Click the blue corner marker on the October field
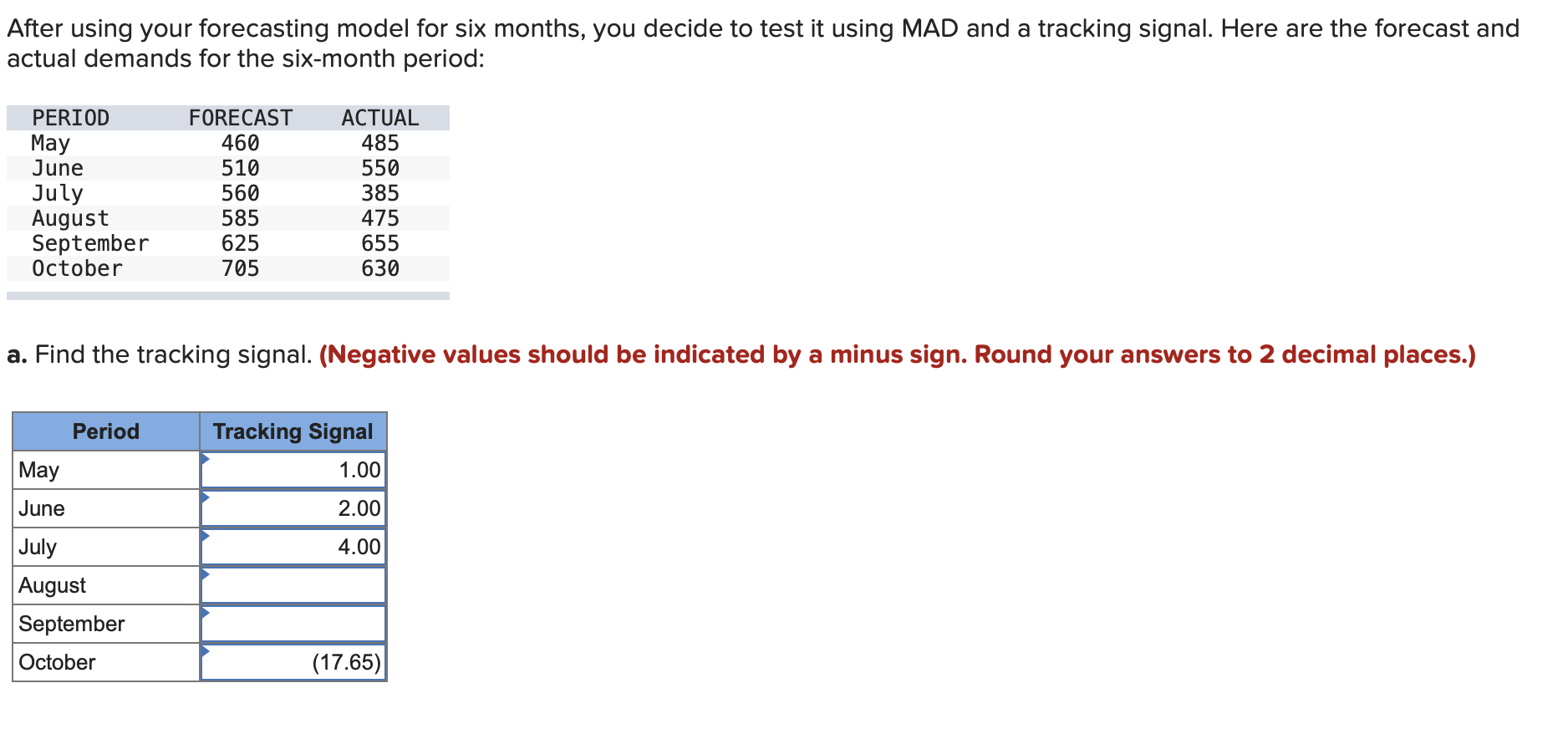Viewport: 1568px width, 729px height. (x=204, y=650)
